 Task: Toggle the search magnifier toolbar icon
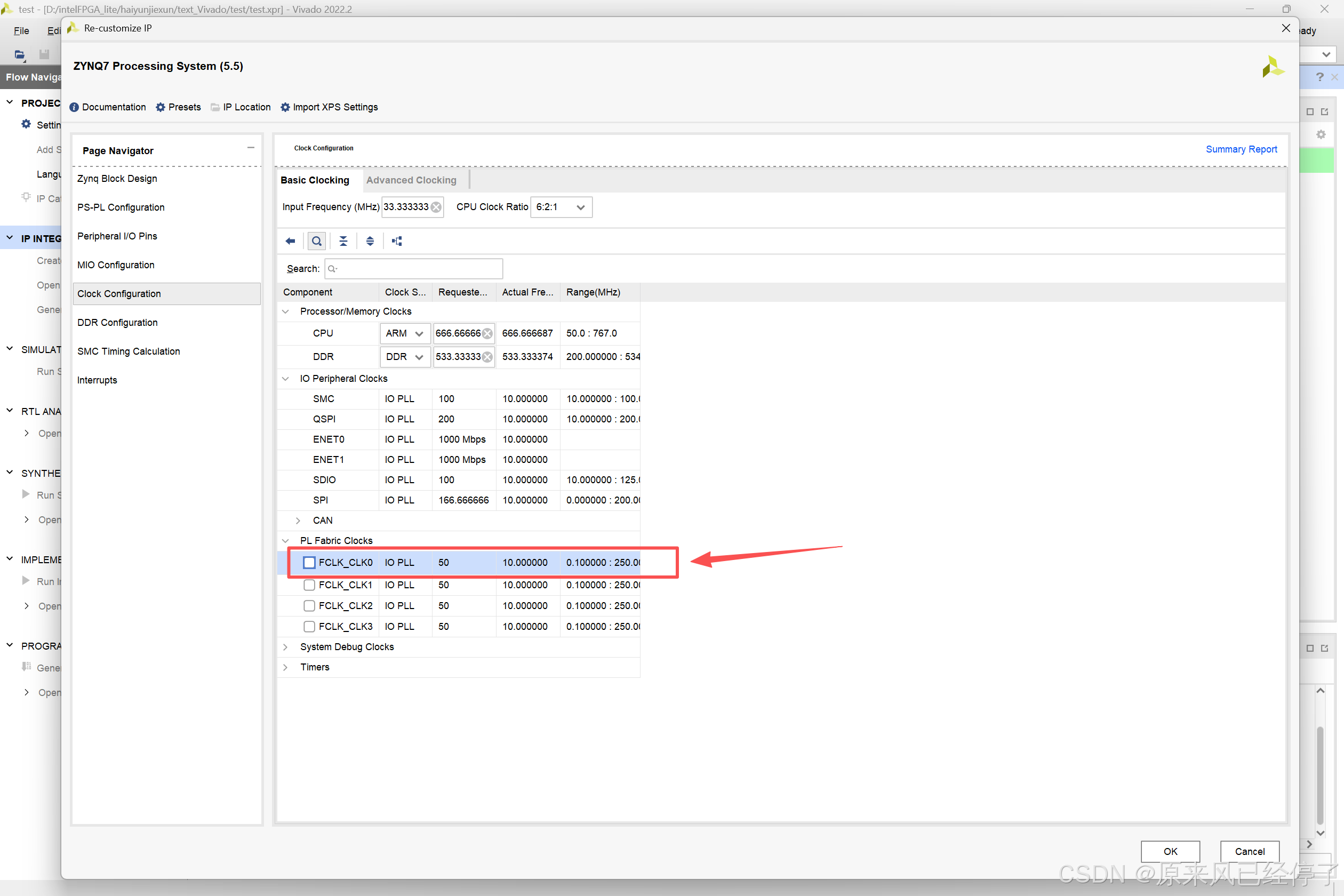click(317, 241)
